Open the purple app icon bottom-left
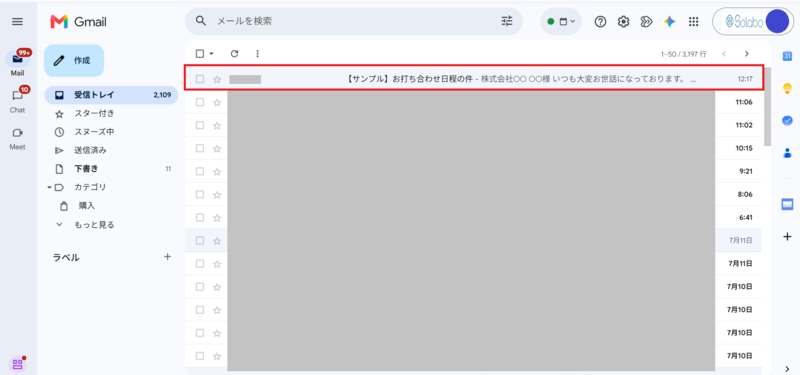 pos(17,364)
